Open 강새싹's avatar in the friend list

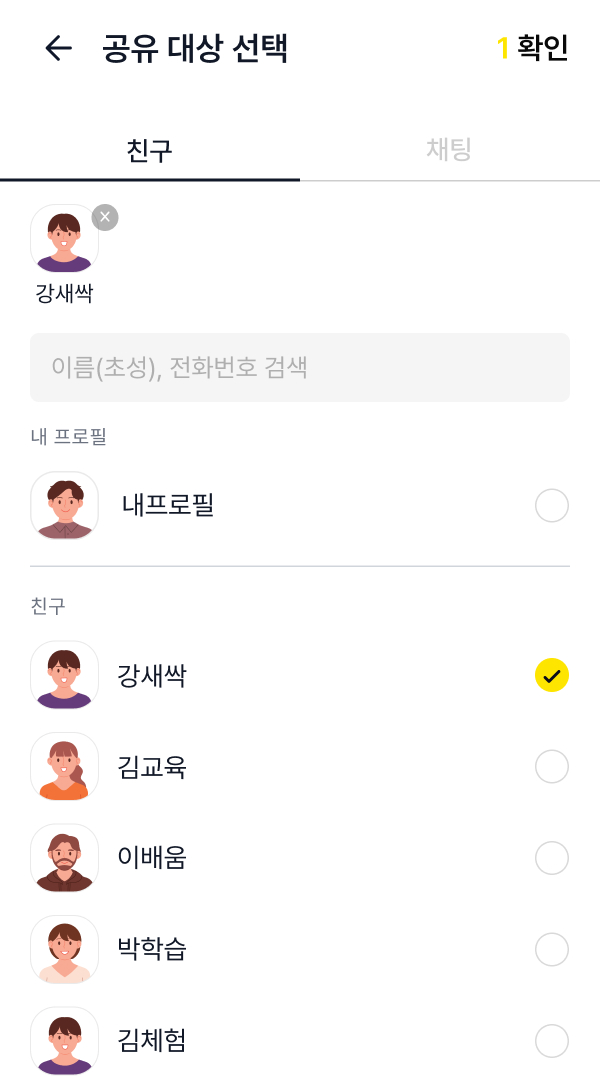[64, 675]
